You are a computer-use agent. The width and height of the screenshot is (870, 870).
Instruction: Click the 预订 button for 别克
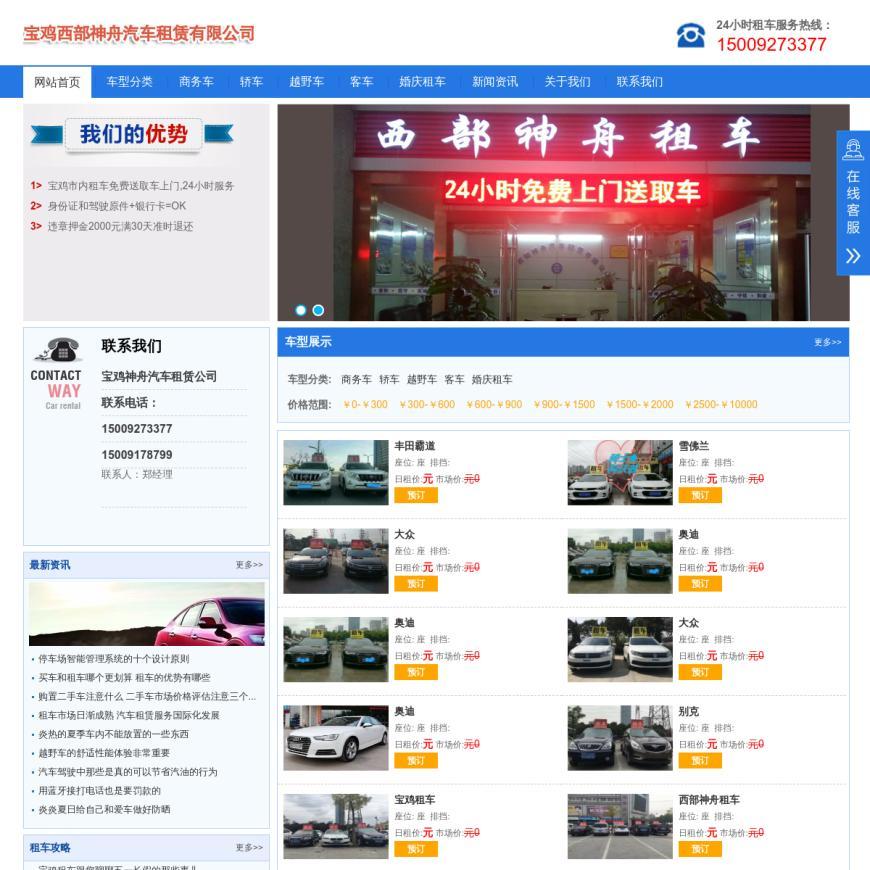pos(700,761)
